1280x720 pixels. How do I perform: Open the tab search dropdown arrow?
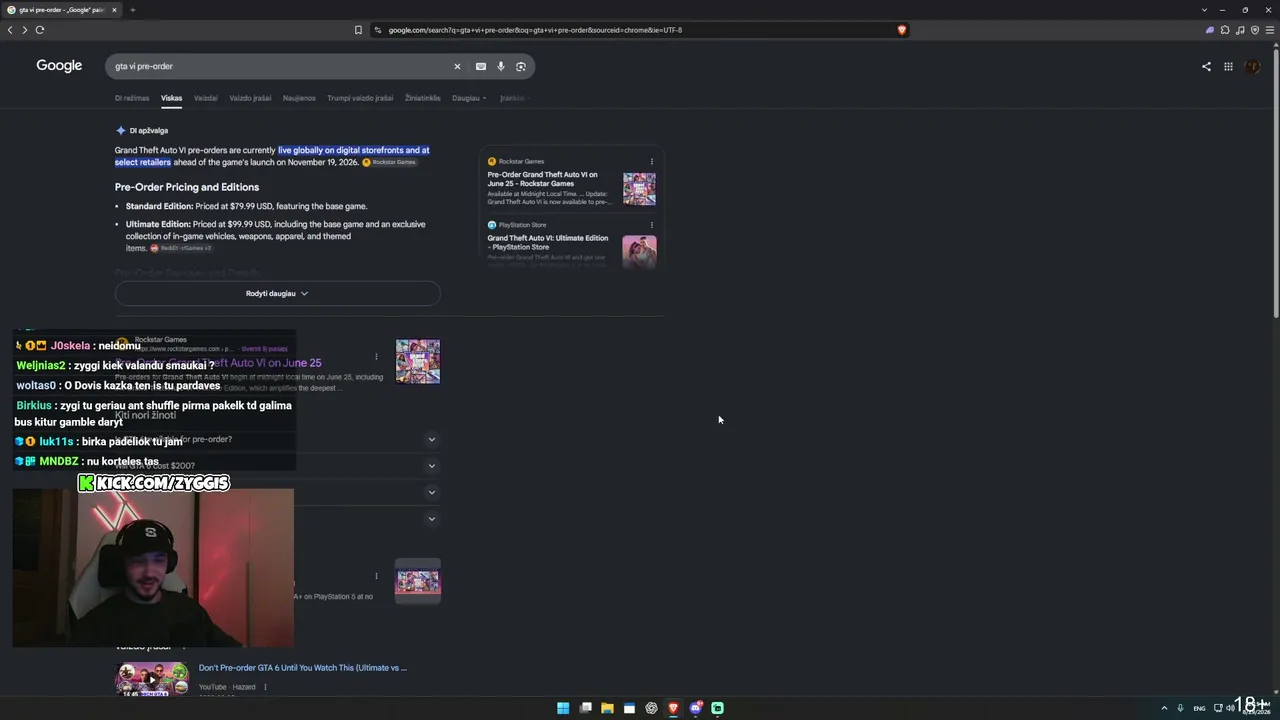[1204, 10]
